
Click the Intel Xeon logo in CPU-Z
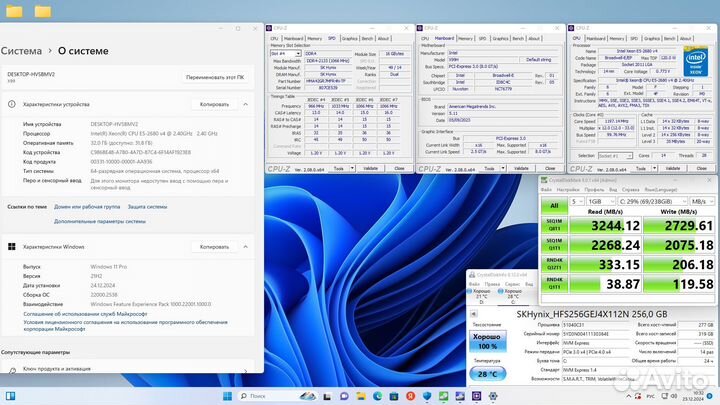696,61
